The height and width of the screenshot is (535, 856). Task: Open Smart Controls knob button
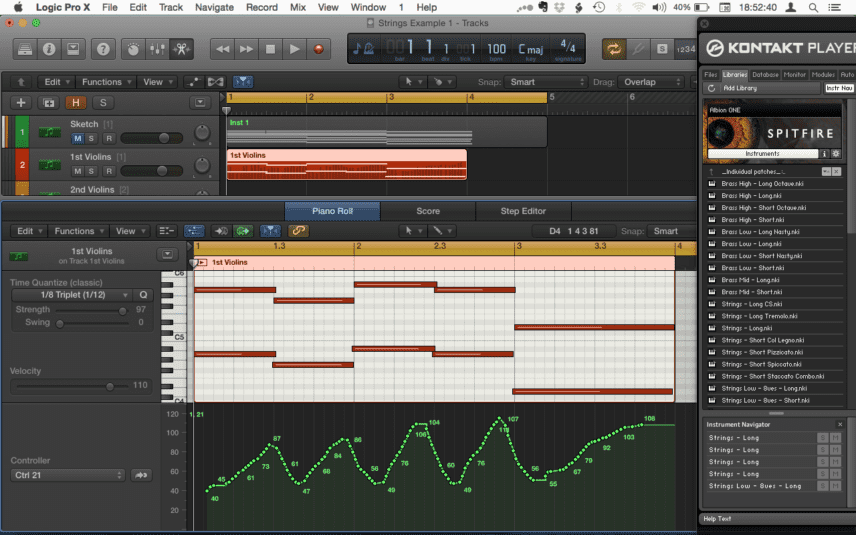133,49
